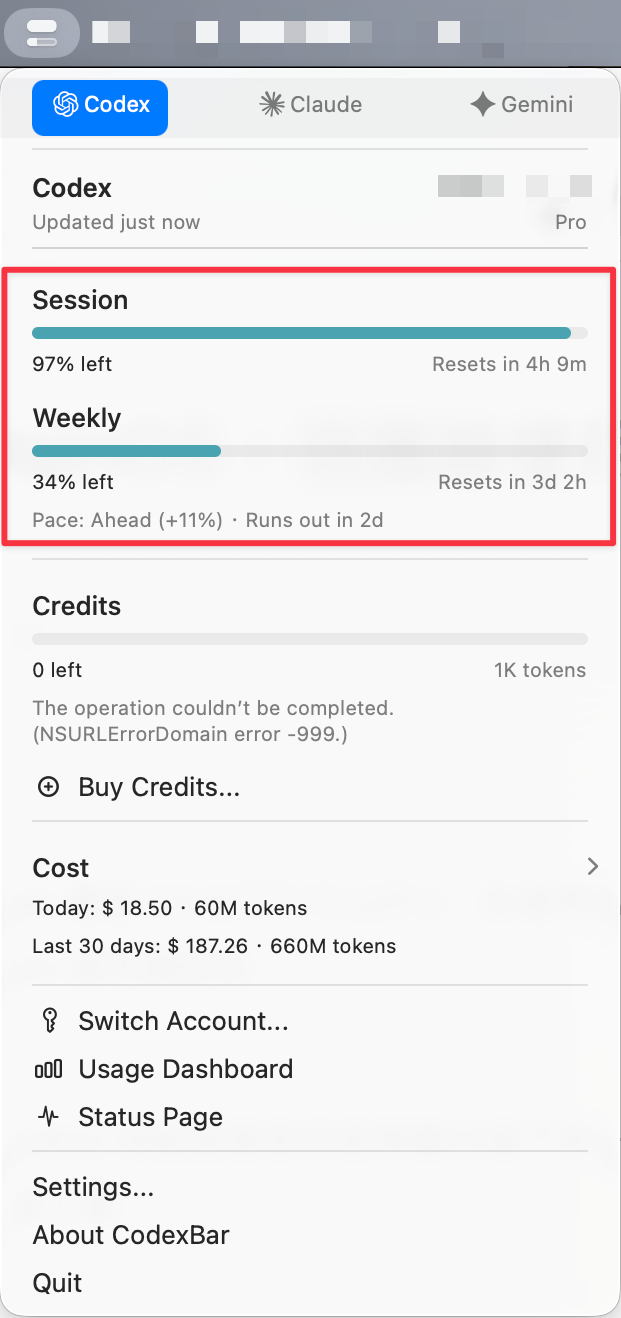621x1318 pixels.
Task: Click the Claude asterisk icon
Action: (x=272, y=104)
